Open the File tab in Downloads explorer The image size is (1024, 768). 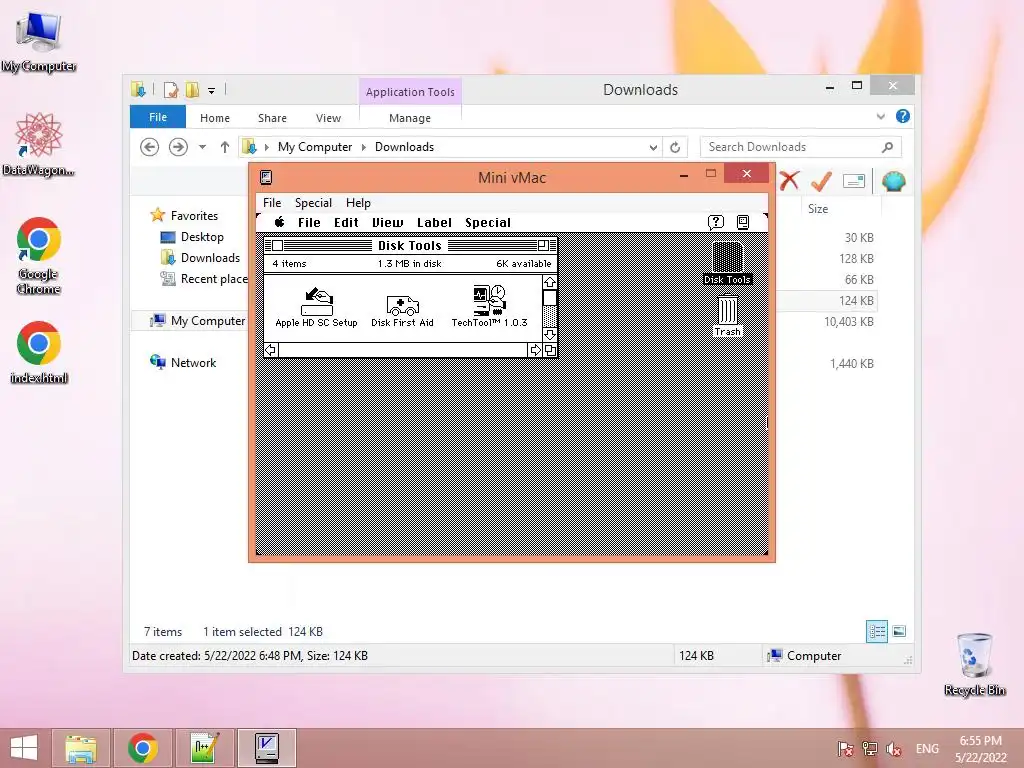tap(158, 117)
